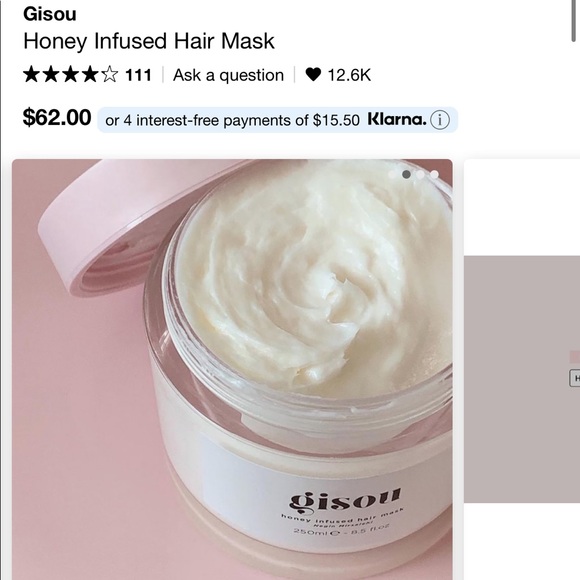Image resolution: width=580 pixels, height=580 pixels.
Task: Select the third carousel dot
Action: (420, 174)
